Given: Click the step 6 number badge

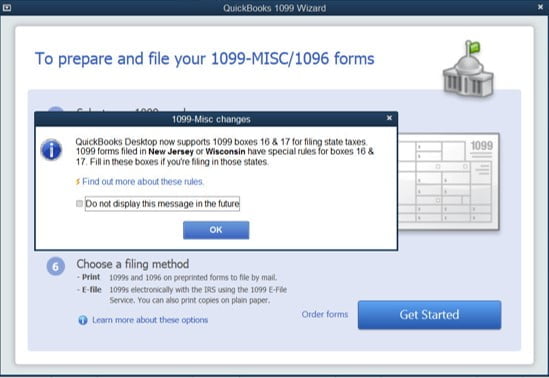Looking at the screenshot, I should pyautogui.click(x=56, y=266).
